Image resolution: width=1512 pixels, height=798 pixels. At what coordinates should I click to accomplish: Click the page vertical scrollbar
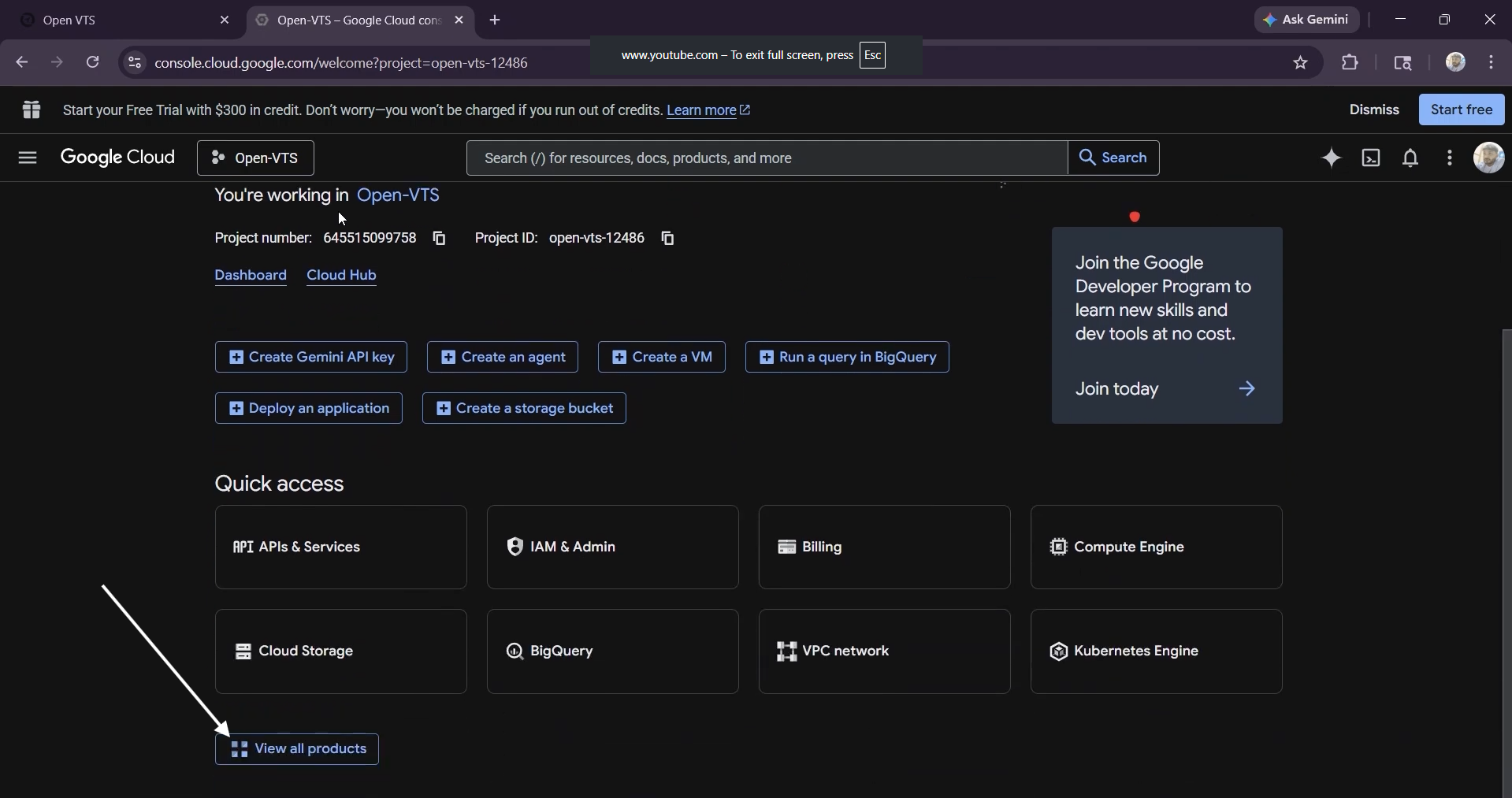point(1506,563)
